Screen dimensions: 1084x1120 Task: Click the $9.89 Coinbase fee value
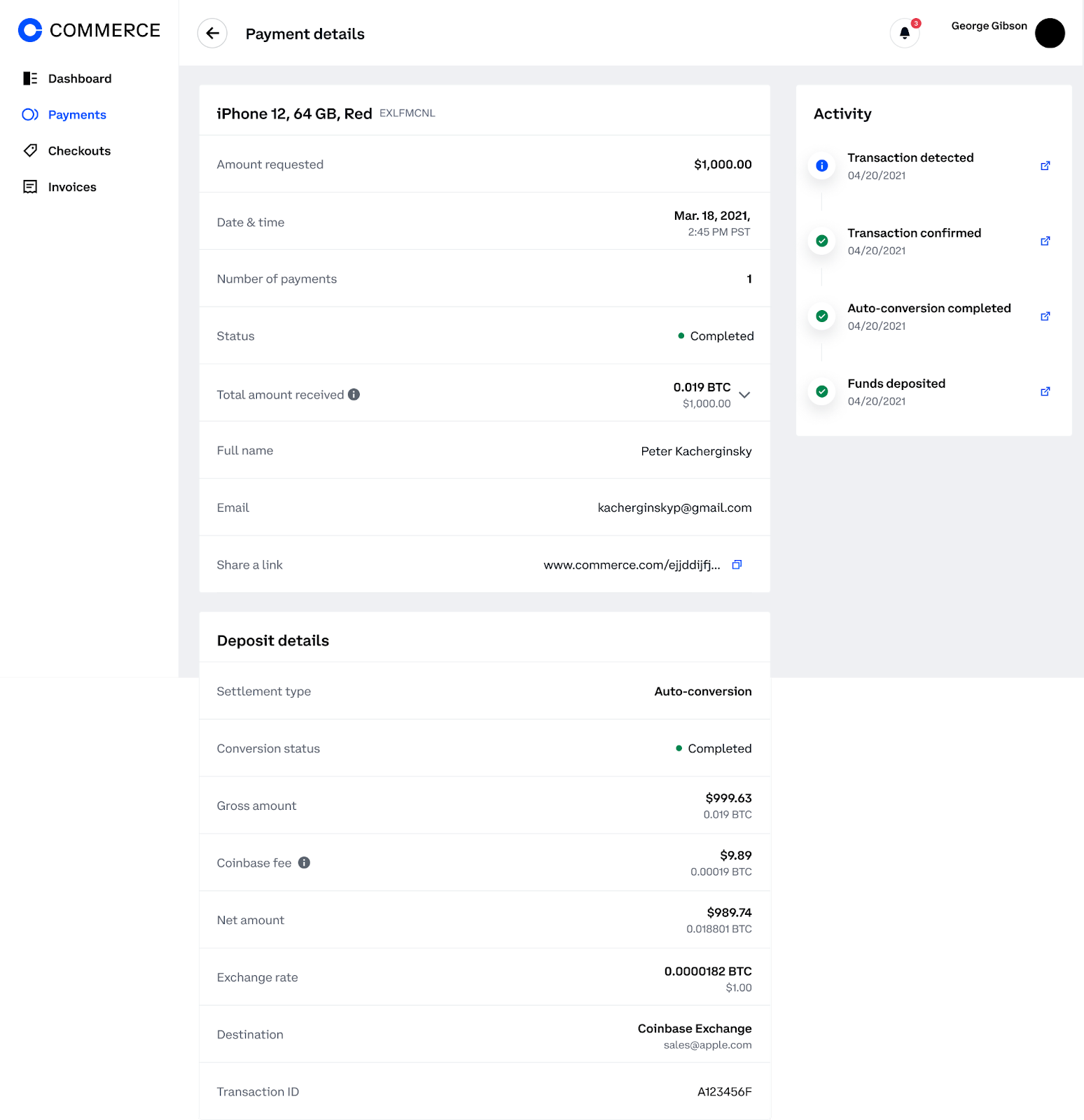click(736, 855)
